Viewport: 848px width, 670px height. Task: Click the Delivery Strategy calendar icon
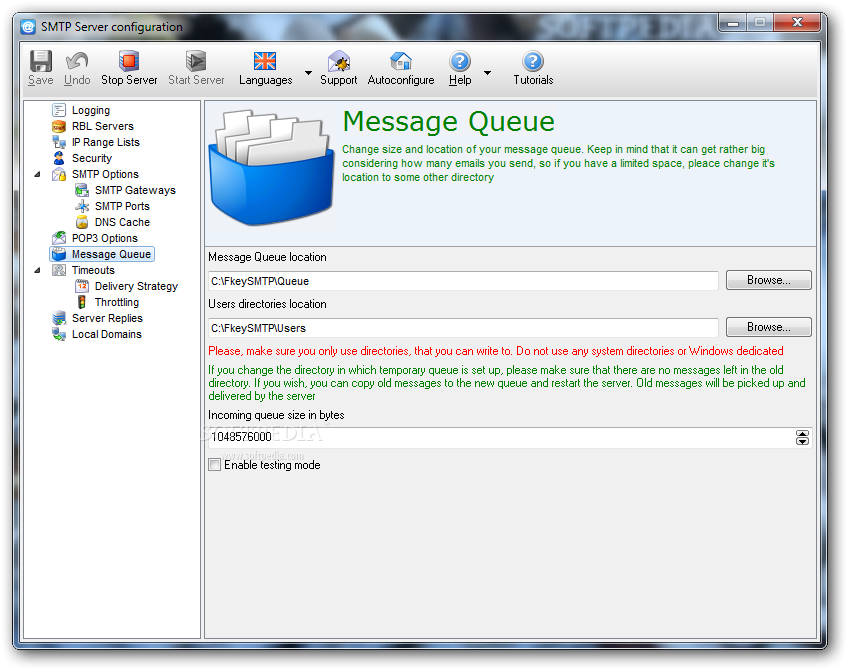[x=82, y=286]
